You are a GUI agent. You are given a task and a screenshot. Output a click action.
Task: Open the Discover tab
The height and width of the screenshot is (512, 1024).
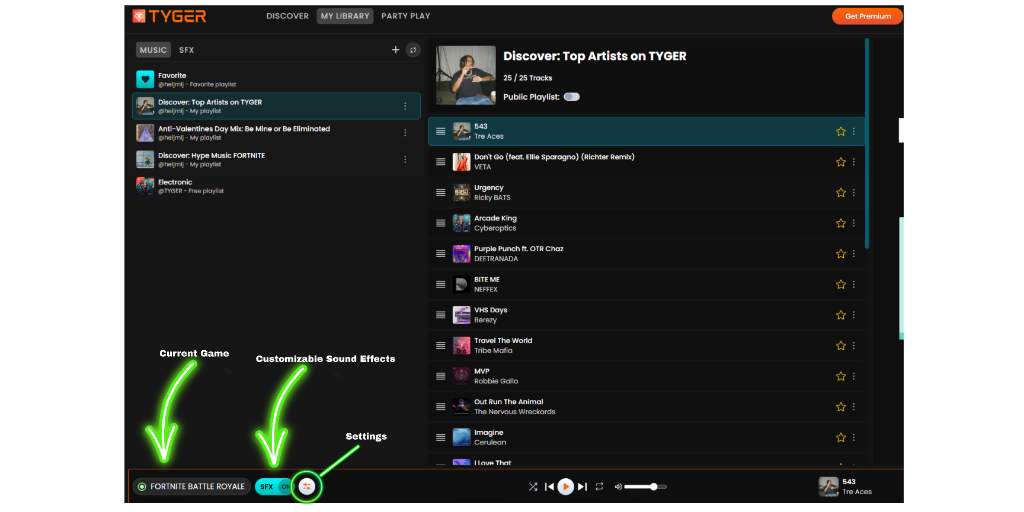click(x=287, y=16)
